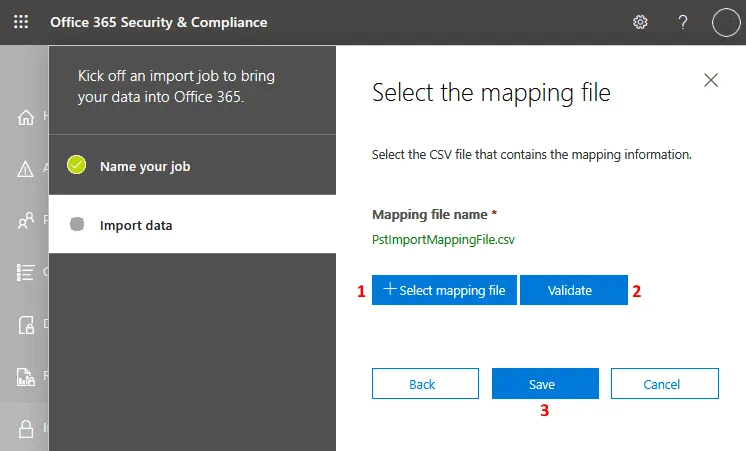Open Alerts triangle icon in sidebar
Image resolution: width=746 pixels, height=451 pixels.
(27, 169)
